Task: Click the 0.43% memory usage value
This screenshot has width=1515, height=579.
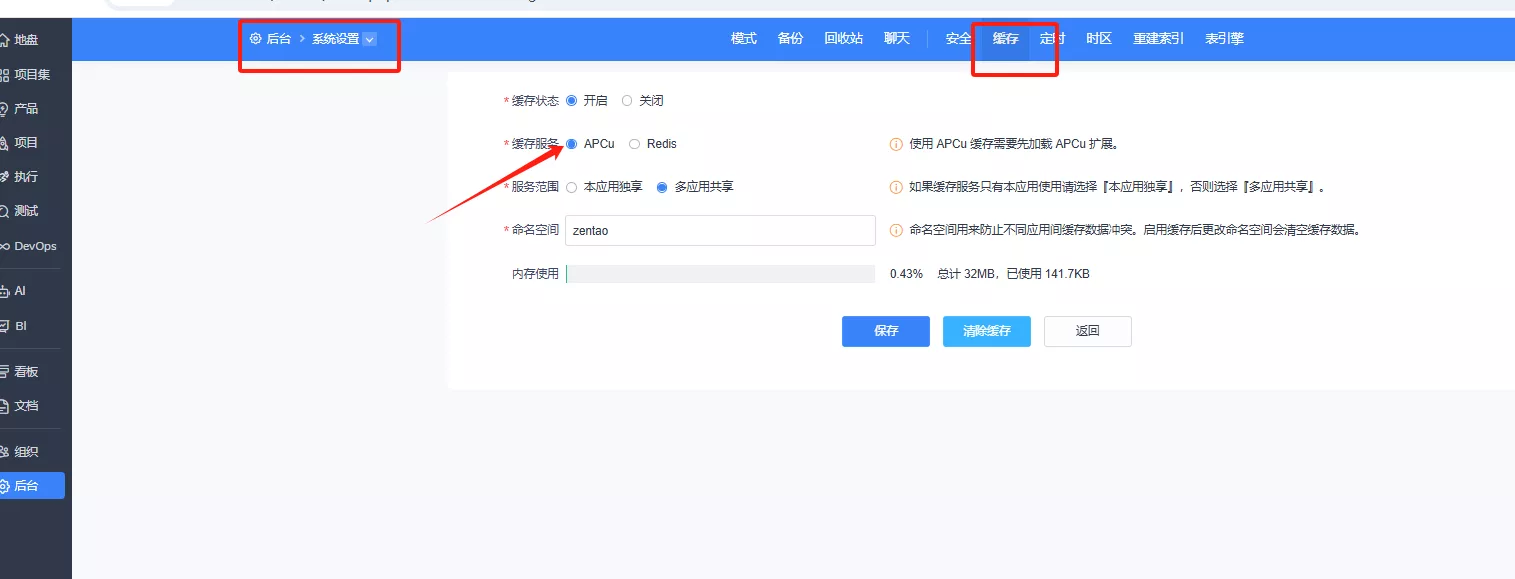Action: click(x=906, y=274)
